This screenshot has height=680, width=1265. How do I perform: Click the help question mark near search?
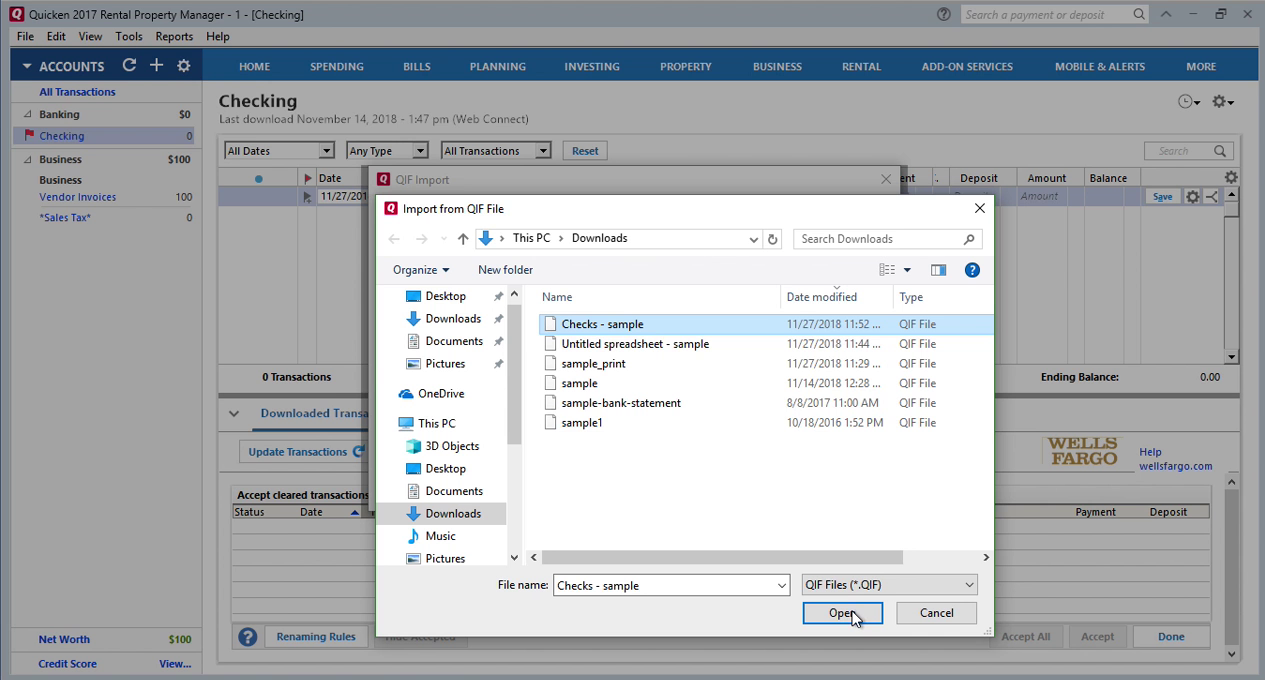click(944, 14)
